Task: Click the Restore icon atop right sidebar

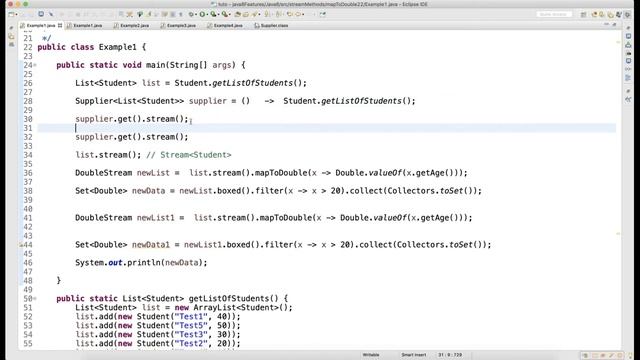Action: click(x=628, y=28)
